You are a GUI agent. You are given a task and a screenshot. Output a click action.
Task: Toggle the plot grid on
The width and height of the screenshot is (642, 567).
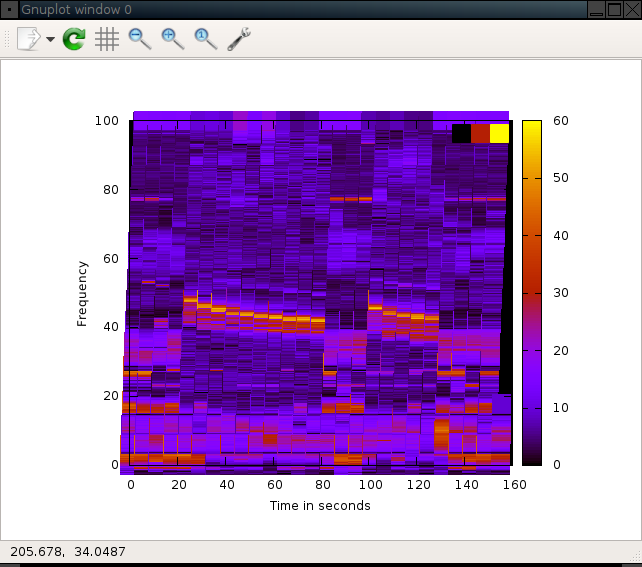pyautogui.click(x=107, y=39)
